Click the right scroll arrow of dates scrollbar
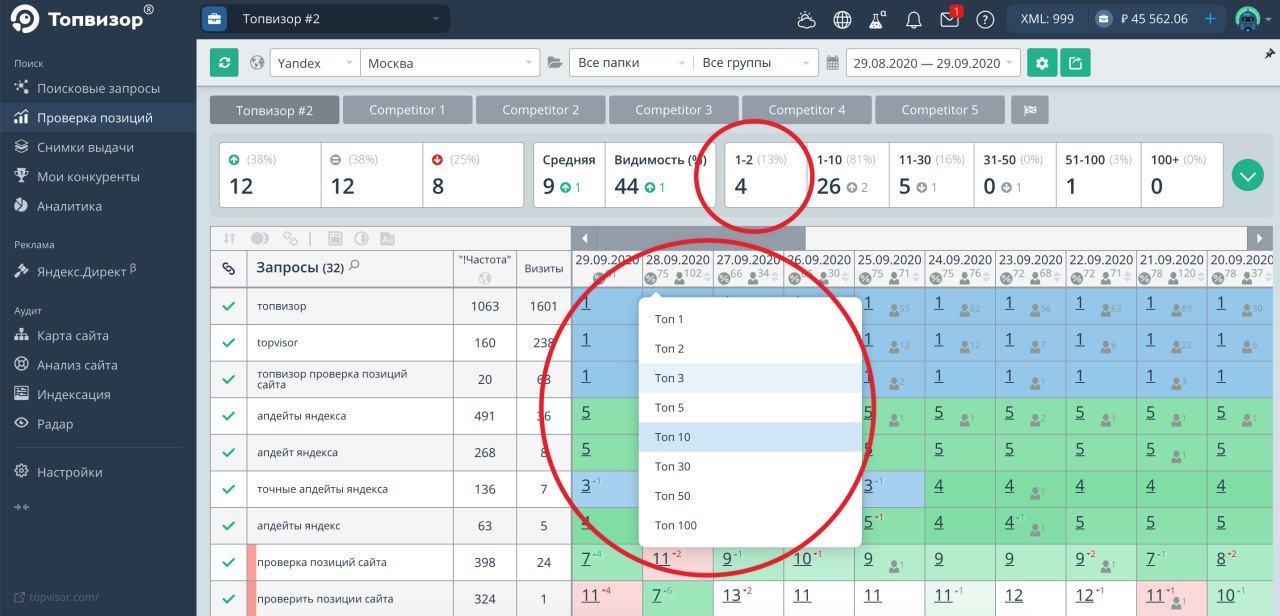This screenshot has width=1280, height=616. tap(1259, 238)
